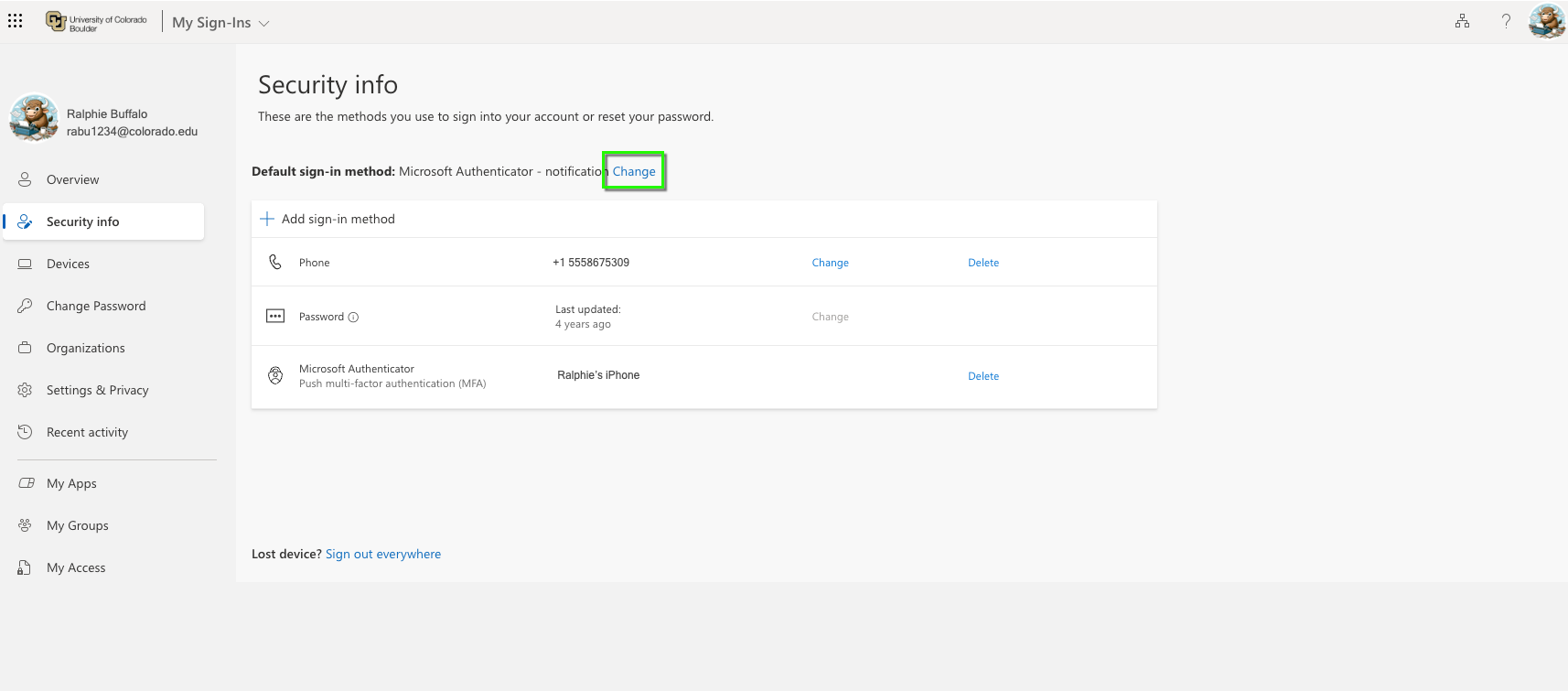This screenshot has width=1568, height=691.
Task: Click the plus icon for adding sign-in method
Action: coord(267,219)
